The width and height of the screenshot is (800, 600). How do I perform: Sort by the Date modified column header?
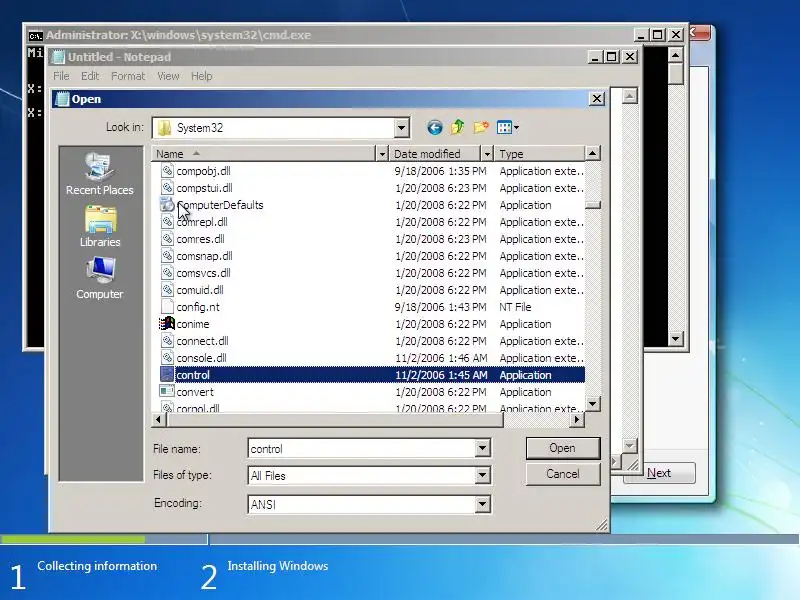pyautogui.click(x=435, y=154)
